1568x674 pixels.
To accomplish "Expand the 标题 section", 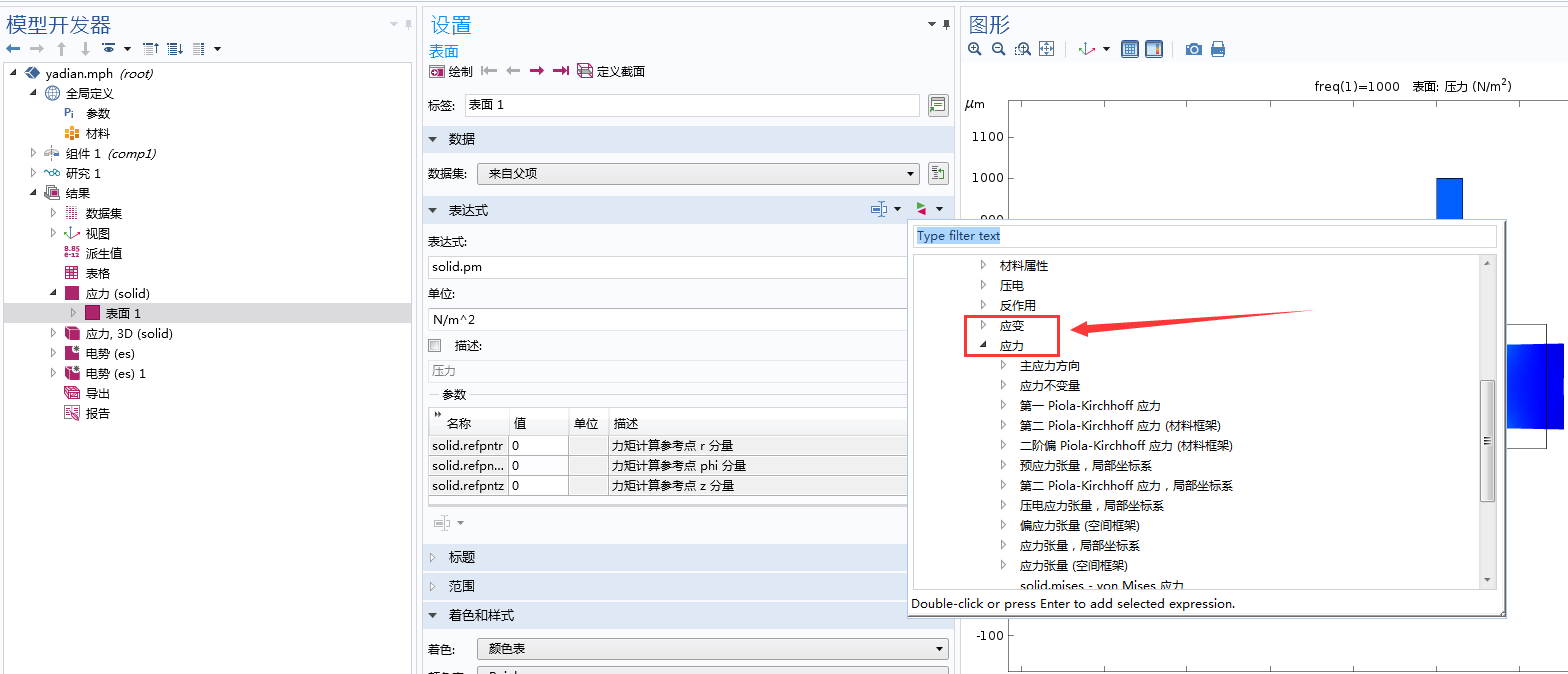I will [461, 558].
